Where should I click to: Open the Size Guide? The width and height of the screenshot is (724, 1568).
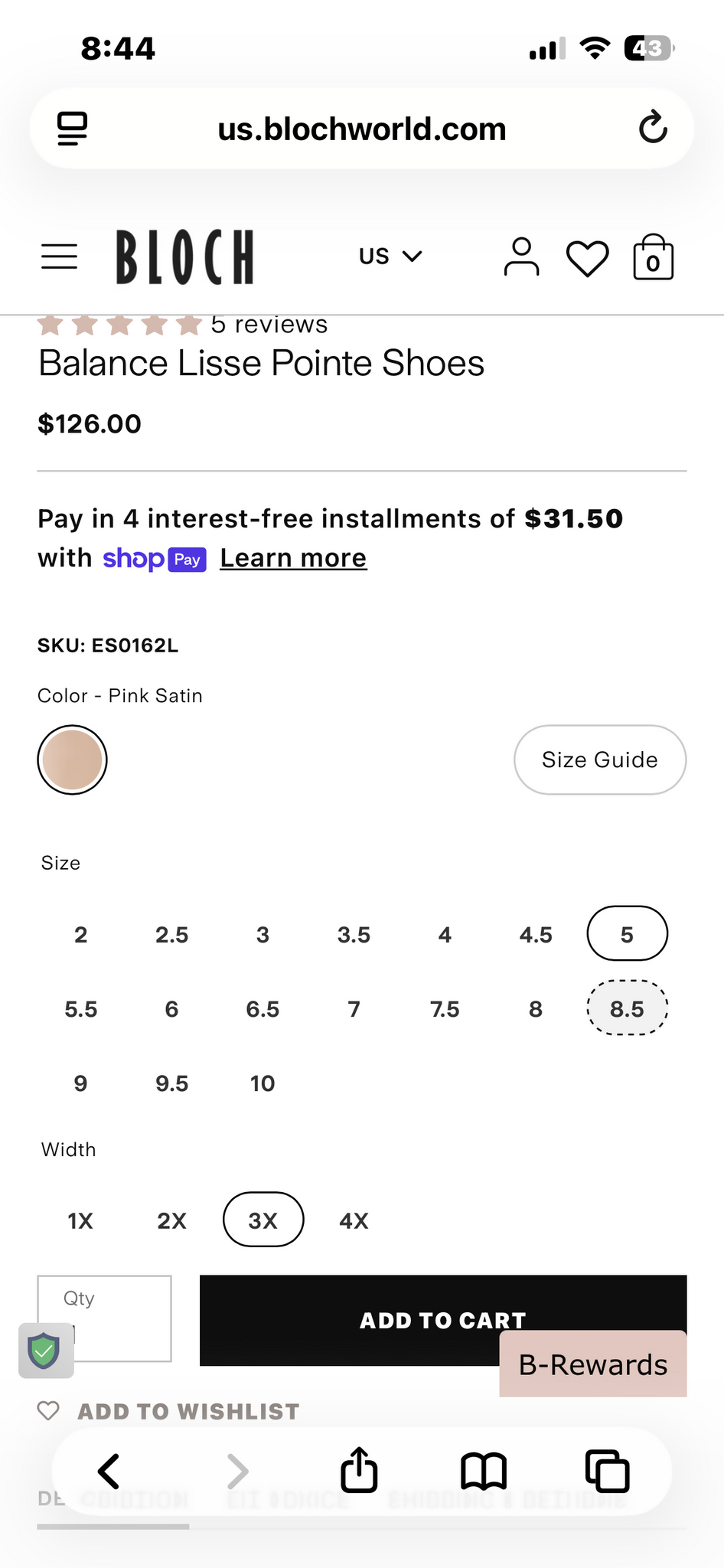(599, 759)
